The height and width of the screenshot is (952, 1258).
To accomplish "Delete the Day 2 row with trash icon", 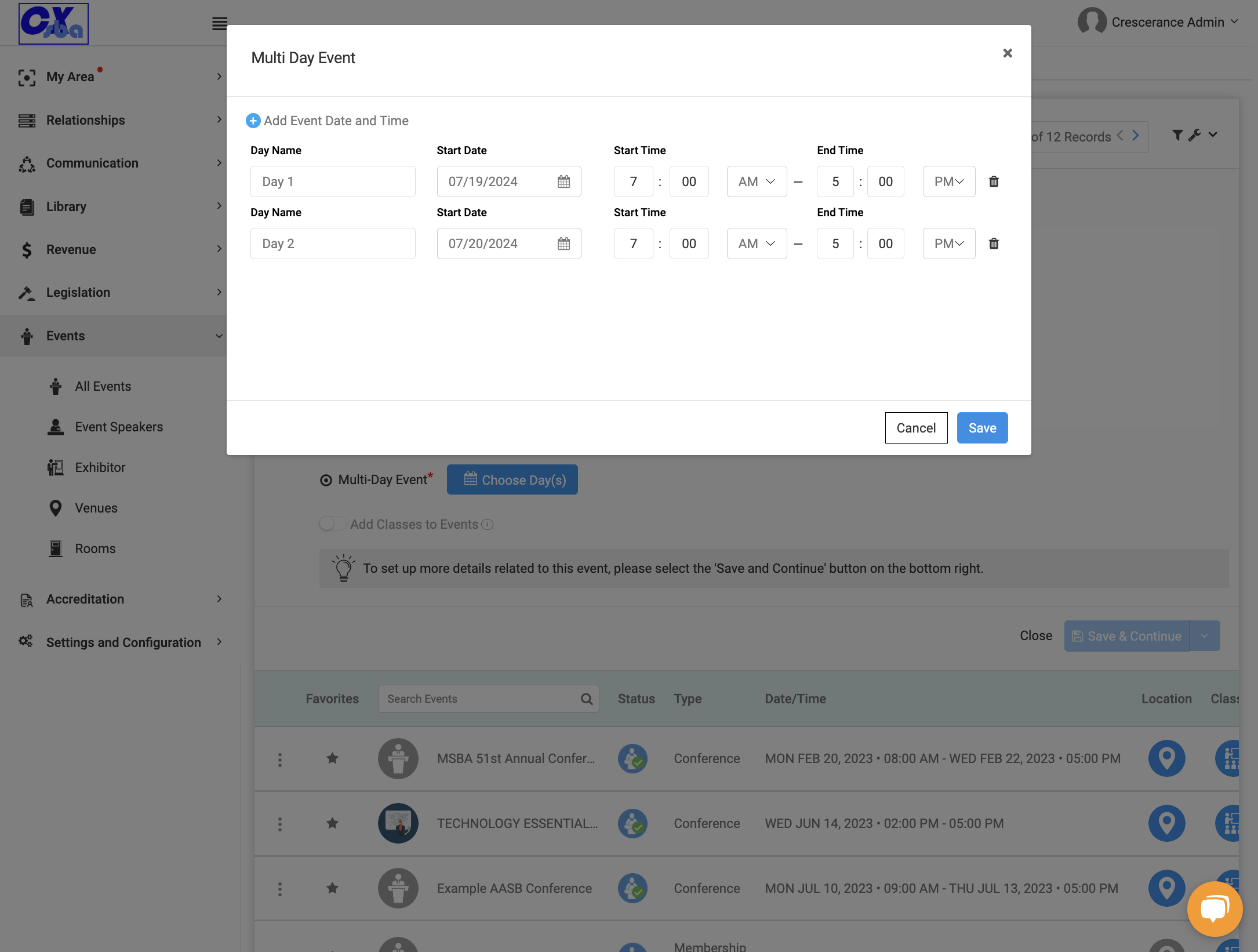I will (994, 244).
